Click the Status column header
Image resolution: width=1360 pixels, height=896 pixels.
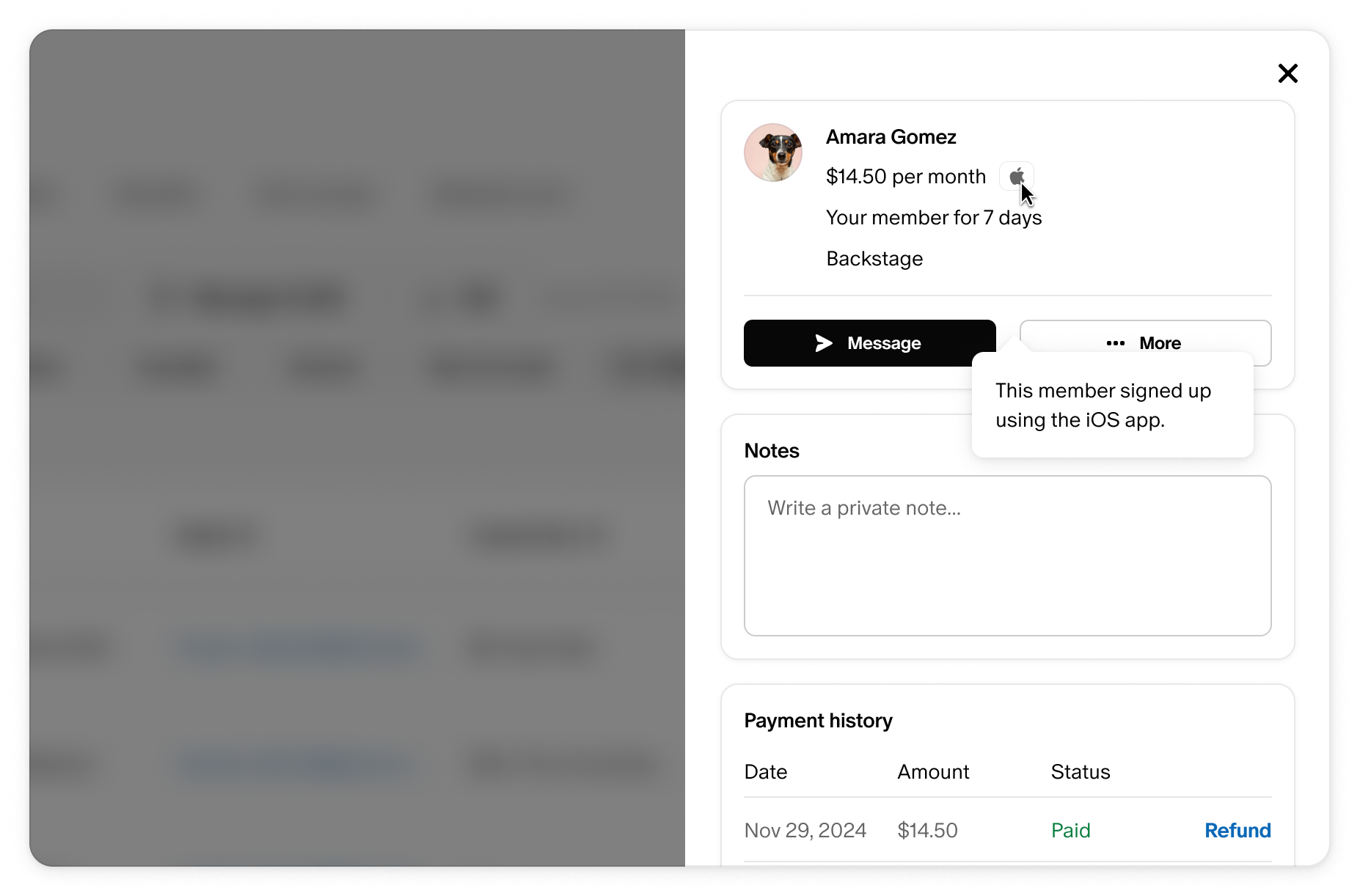1080,771
